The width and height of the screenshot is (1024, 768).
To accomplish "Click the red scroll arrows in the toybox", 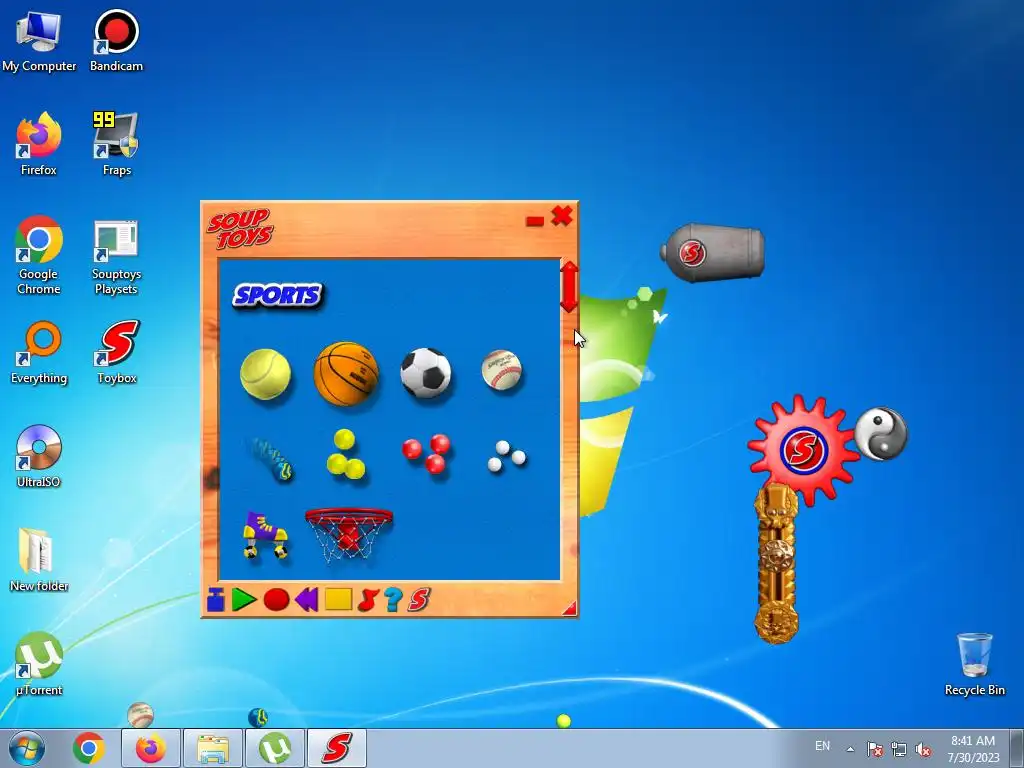I will (x=569, y=287).
